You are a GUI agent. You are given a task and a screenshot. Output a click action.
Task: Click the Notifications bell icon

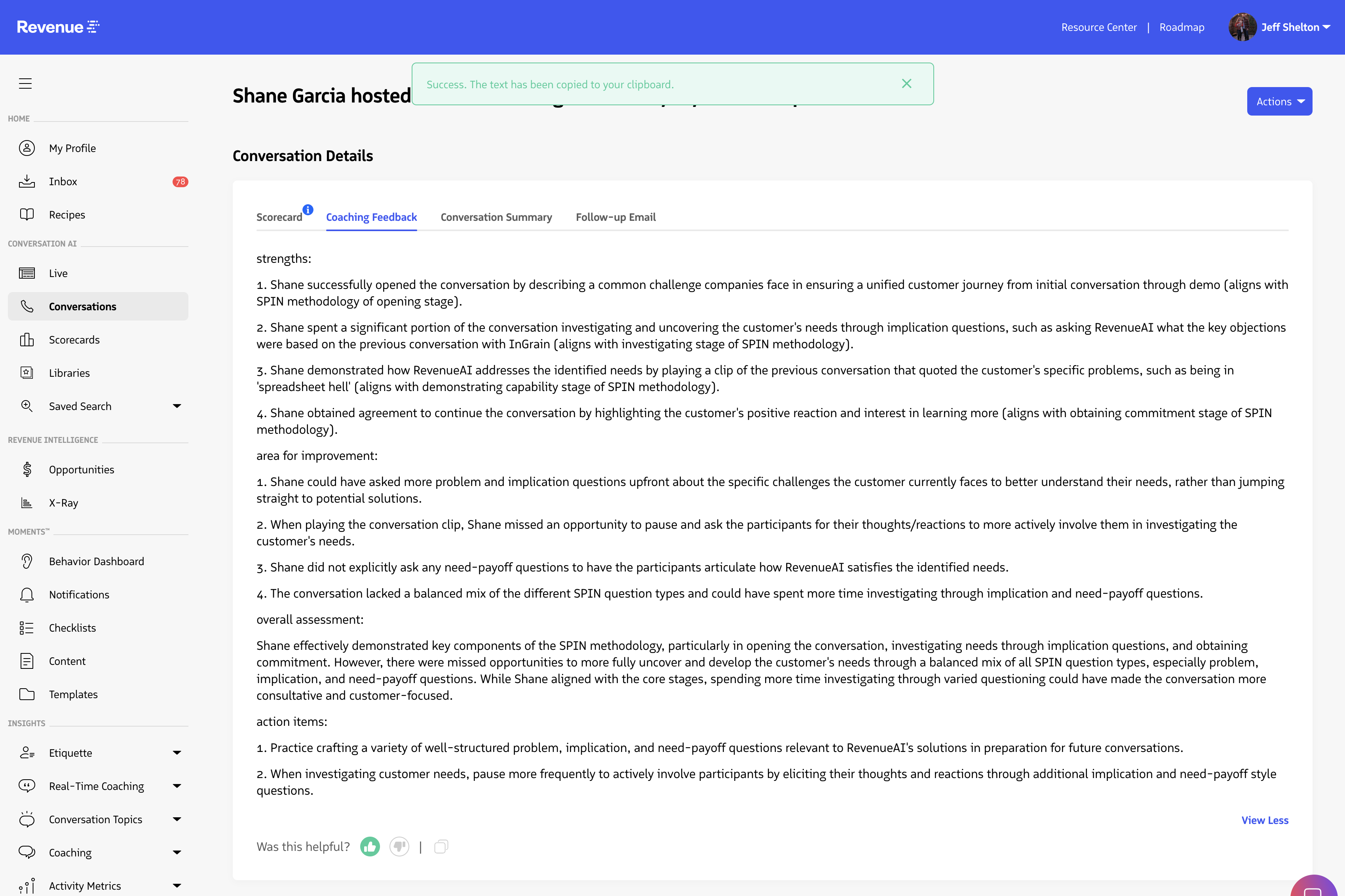(27, 595)
